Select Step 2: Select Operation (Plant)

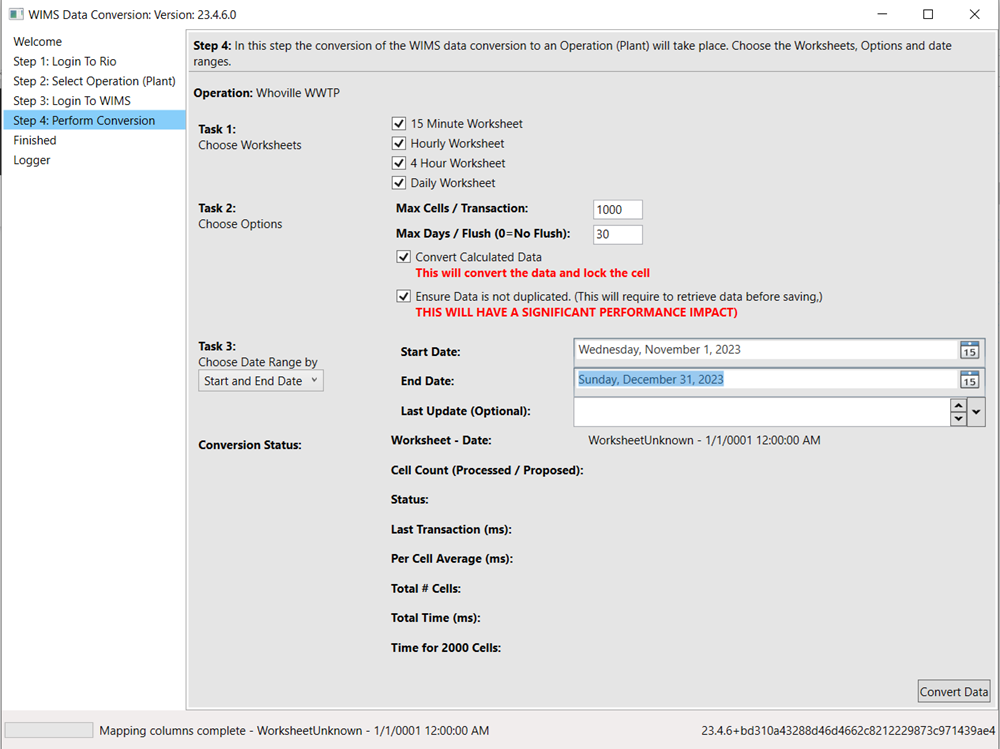[x=94, y=81]
